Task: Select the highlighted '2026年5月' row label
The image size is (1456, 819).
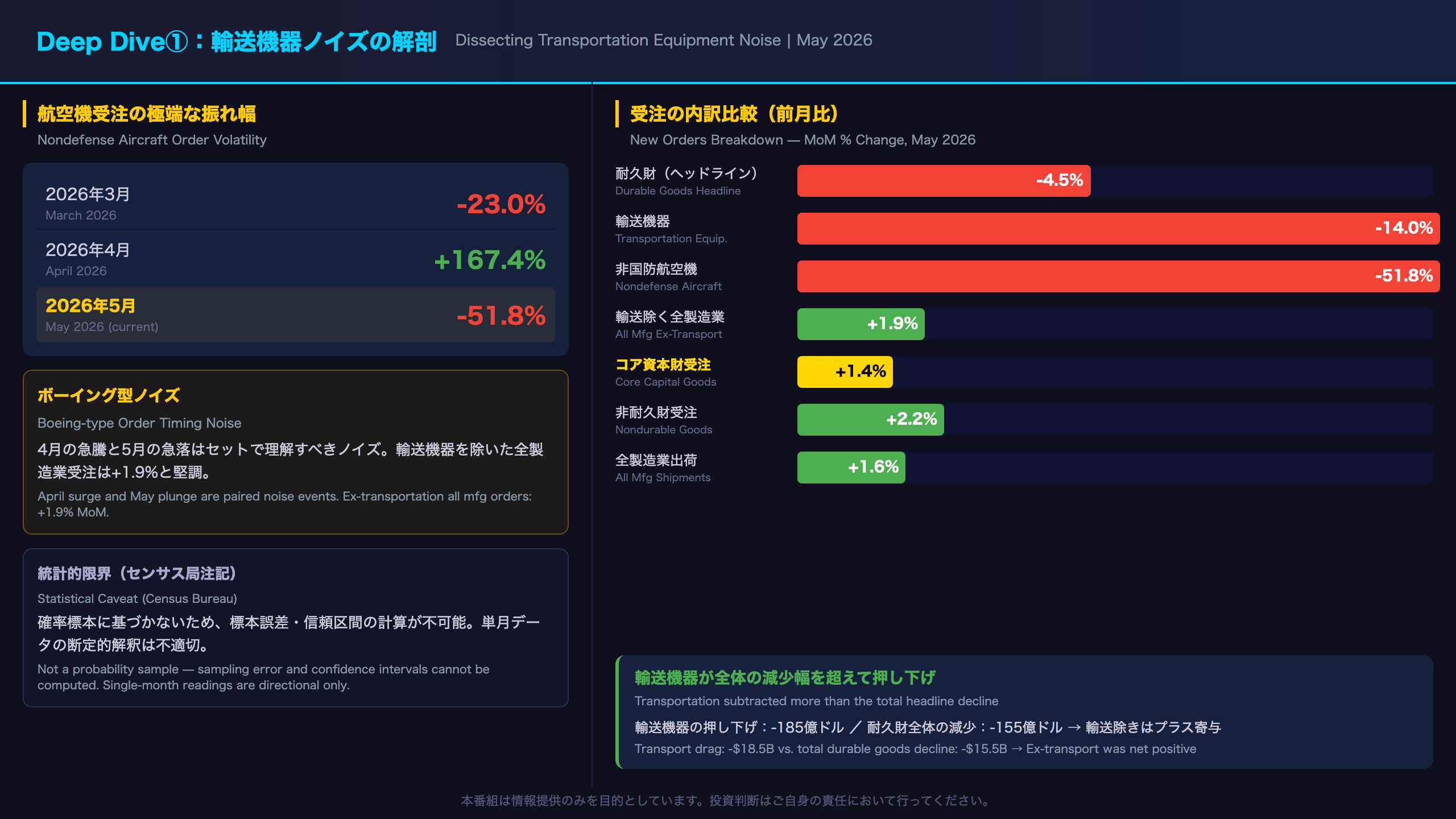Action: pos(90,305)
